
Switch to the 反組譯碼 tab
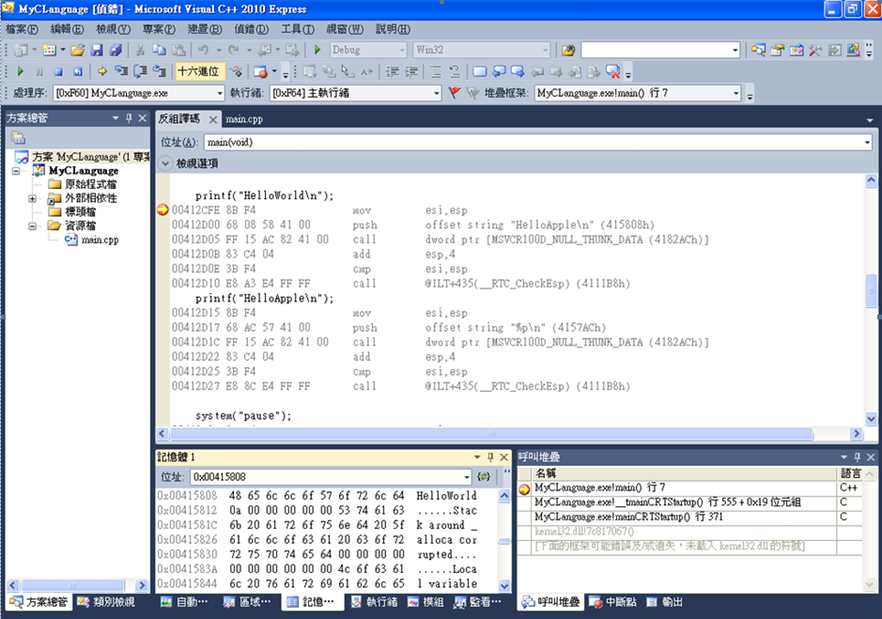(x=179, y=119)
